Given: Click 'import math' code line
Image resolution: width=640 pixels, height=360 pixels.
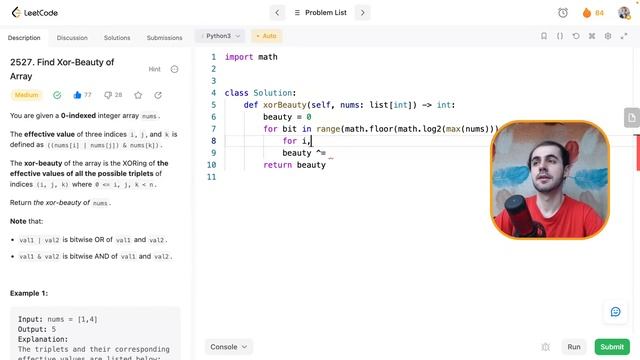Looking at the screenshot, I should 251,57.
